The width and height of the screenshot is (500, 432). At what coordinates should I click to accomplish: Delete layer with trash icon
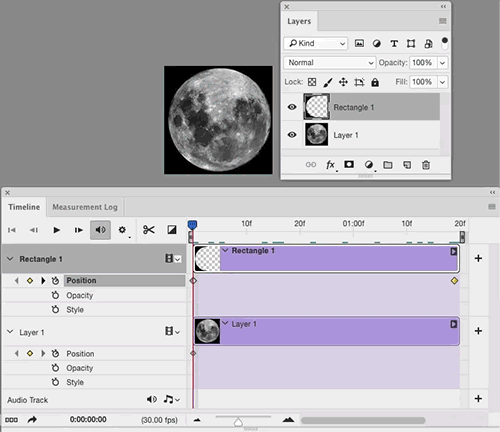pyautogui.click(x=426, y=165)
